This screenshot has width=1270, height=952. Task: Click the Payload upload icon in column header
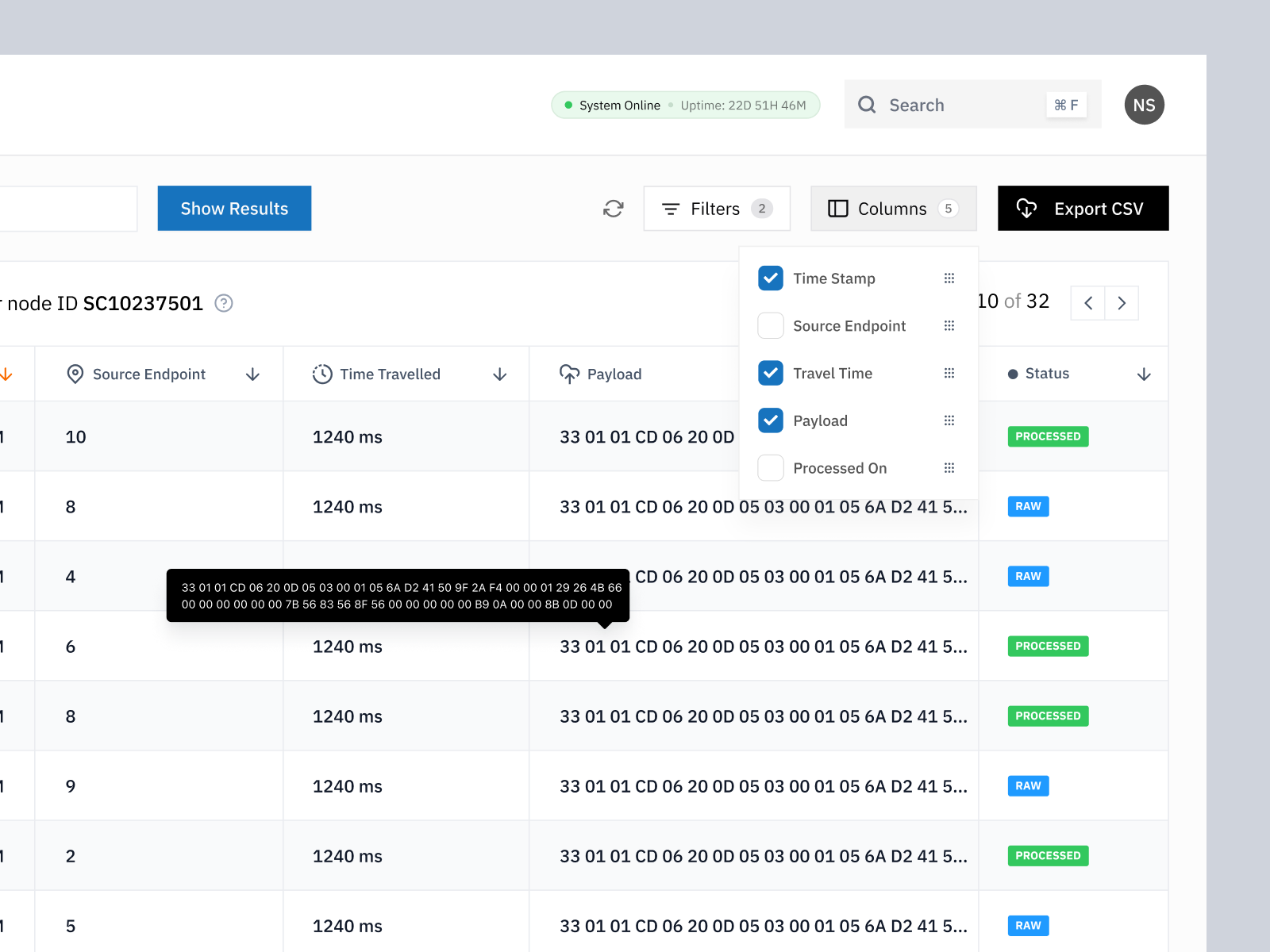[x=570, y=374]
